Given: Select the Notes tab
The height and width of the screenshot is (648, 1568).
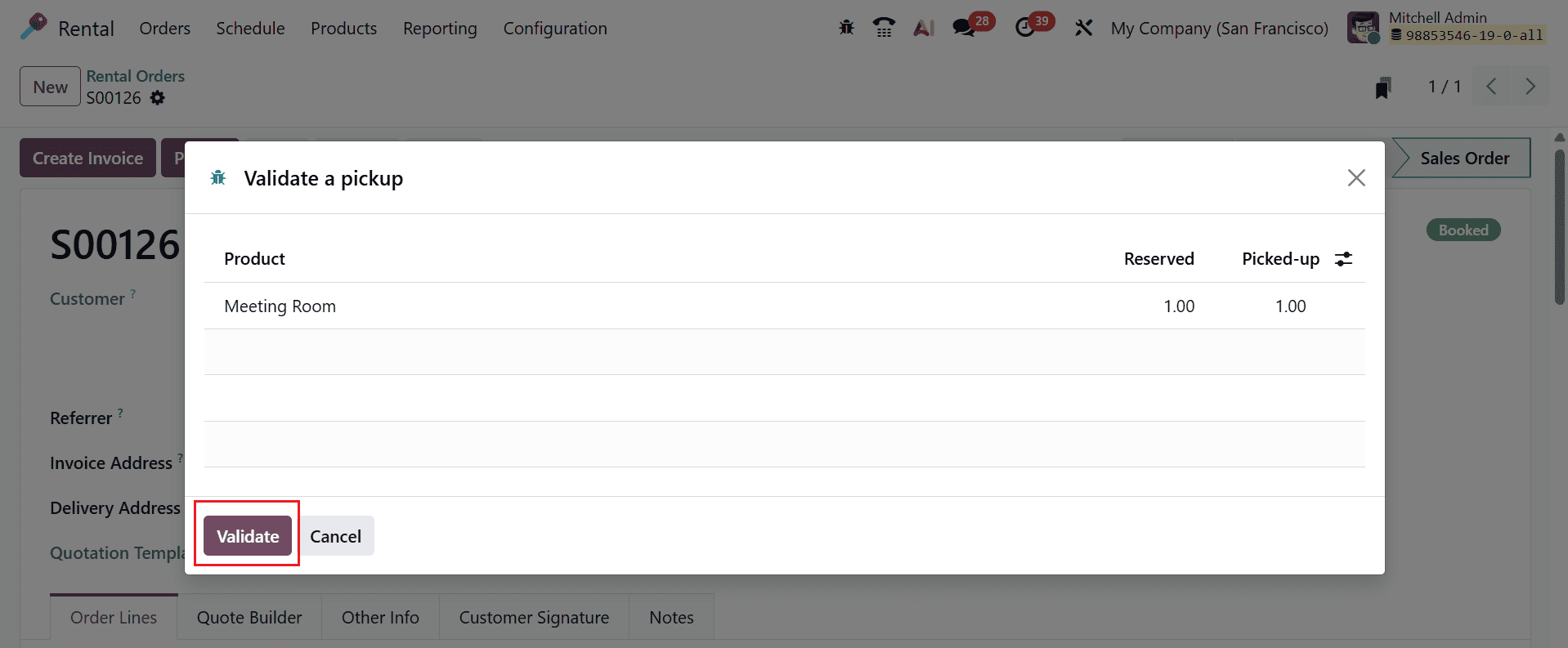Looking at the screenshot, I should coord(671,618).
